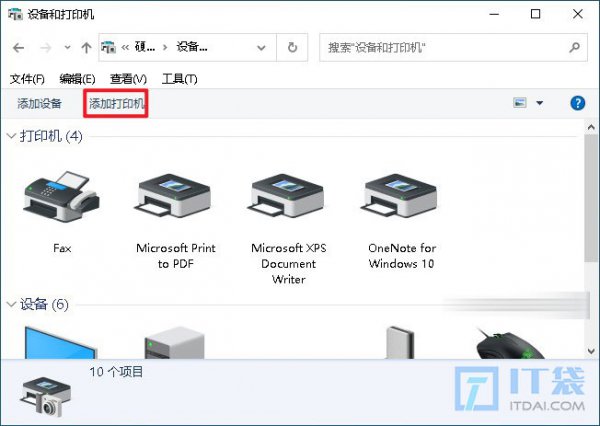Screen dimensions: 600x426
Task: Open the 查看(V) menu
Action: coord(128,79)
